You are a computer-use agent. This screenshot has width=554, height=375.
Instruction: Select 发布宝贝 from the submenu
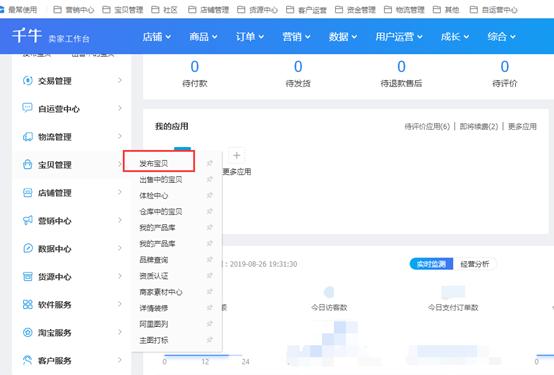point(154,163)
